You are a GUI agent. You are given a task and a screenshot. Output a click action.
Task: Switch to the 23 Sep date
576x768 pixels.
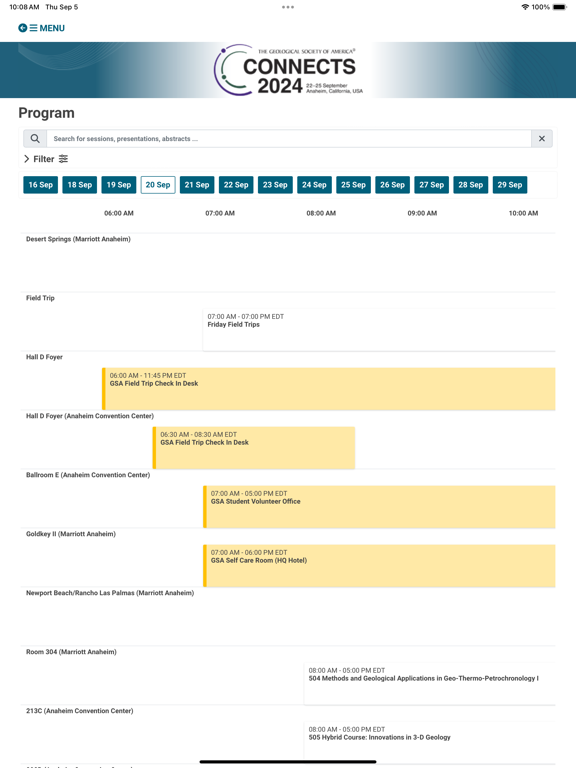275,185
